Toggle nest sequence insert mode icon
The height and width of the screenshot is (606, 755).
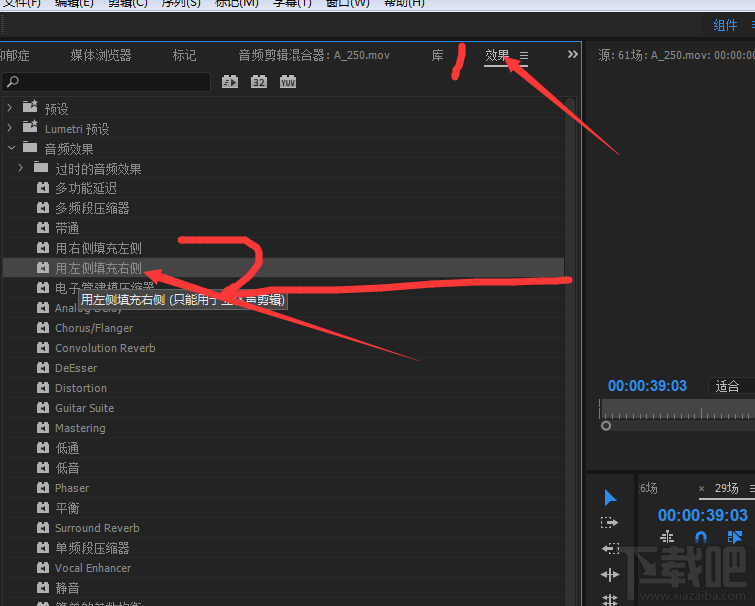tap(667, 537)
